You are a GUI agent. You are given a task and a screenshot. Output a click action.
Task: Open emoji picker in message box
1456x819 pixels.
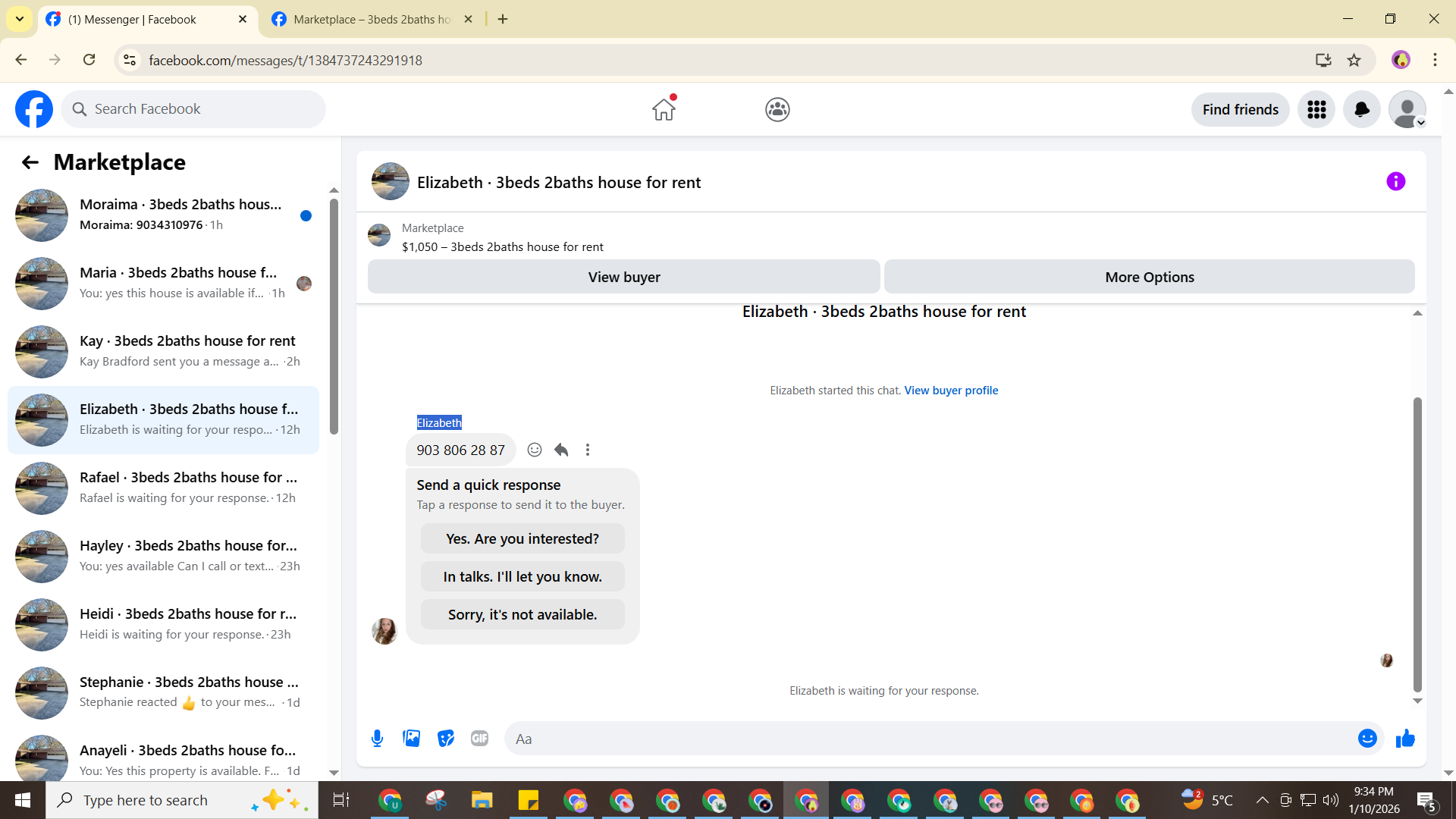(x=1367, y=739)
